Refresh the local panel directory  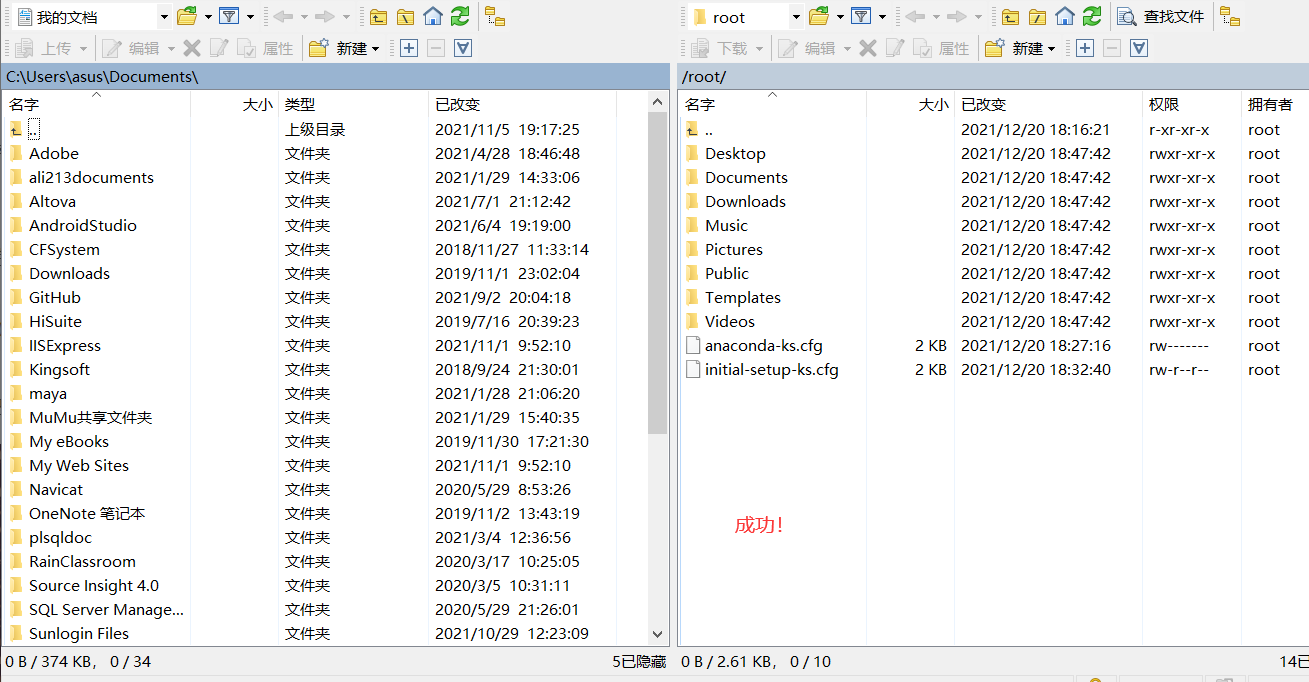459,16
